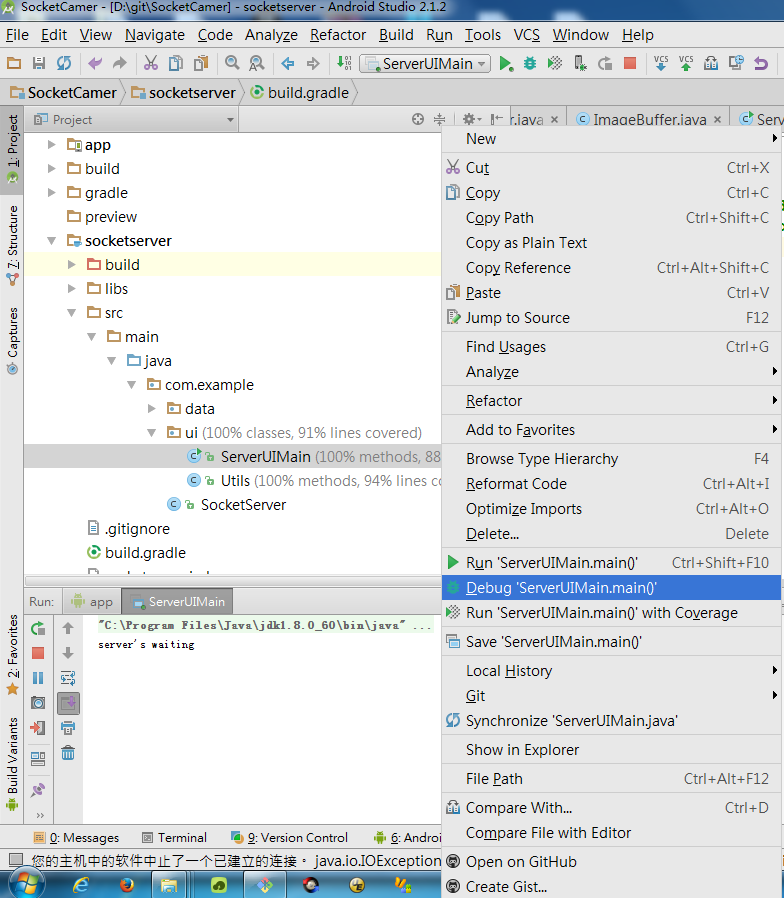Screen dimensions: 784x898
Task: Click the Debug bug toolbar icon
Action: click(530, 63)
